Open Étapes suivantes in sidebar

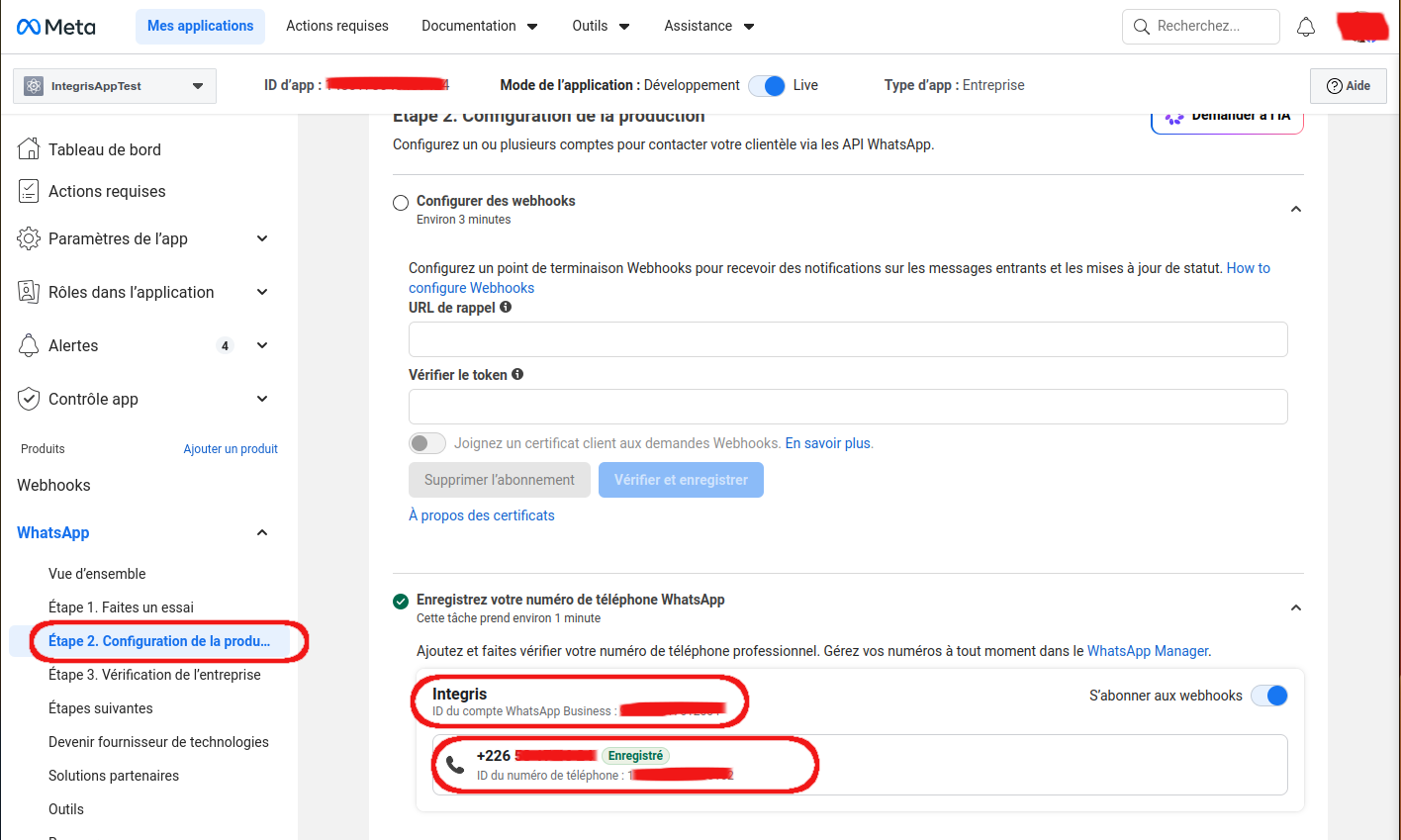coord(101,708)
